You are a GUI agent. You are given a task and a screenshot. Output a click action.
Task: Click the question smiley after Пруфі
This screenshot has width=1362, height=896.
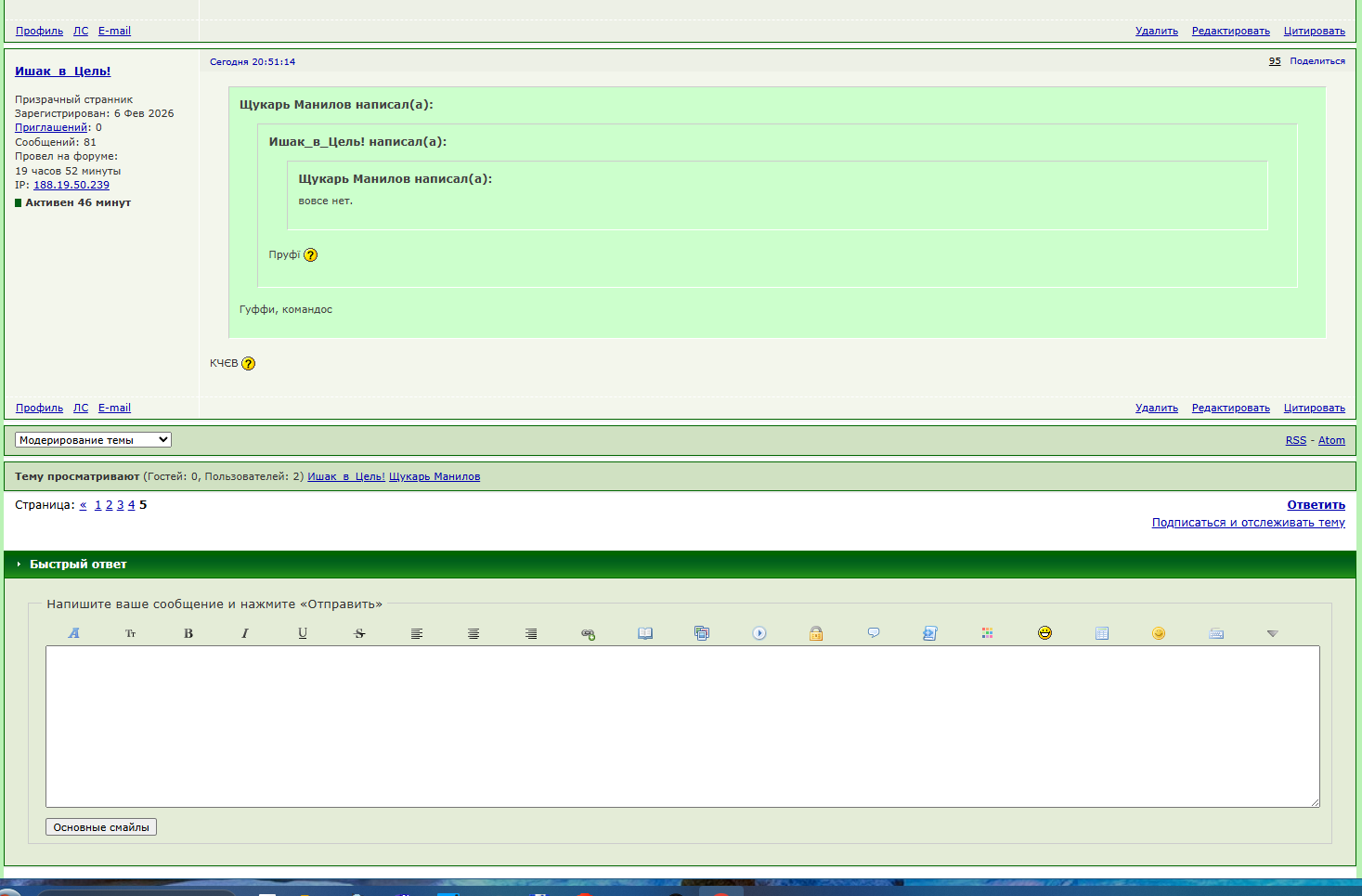(x=310, y=255)
